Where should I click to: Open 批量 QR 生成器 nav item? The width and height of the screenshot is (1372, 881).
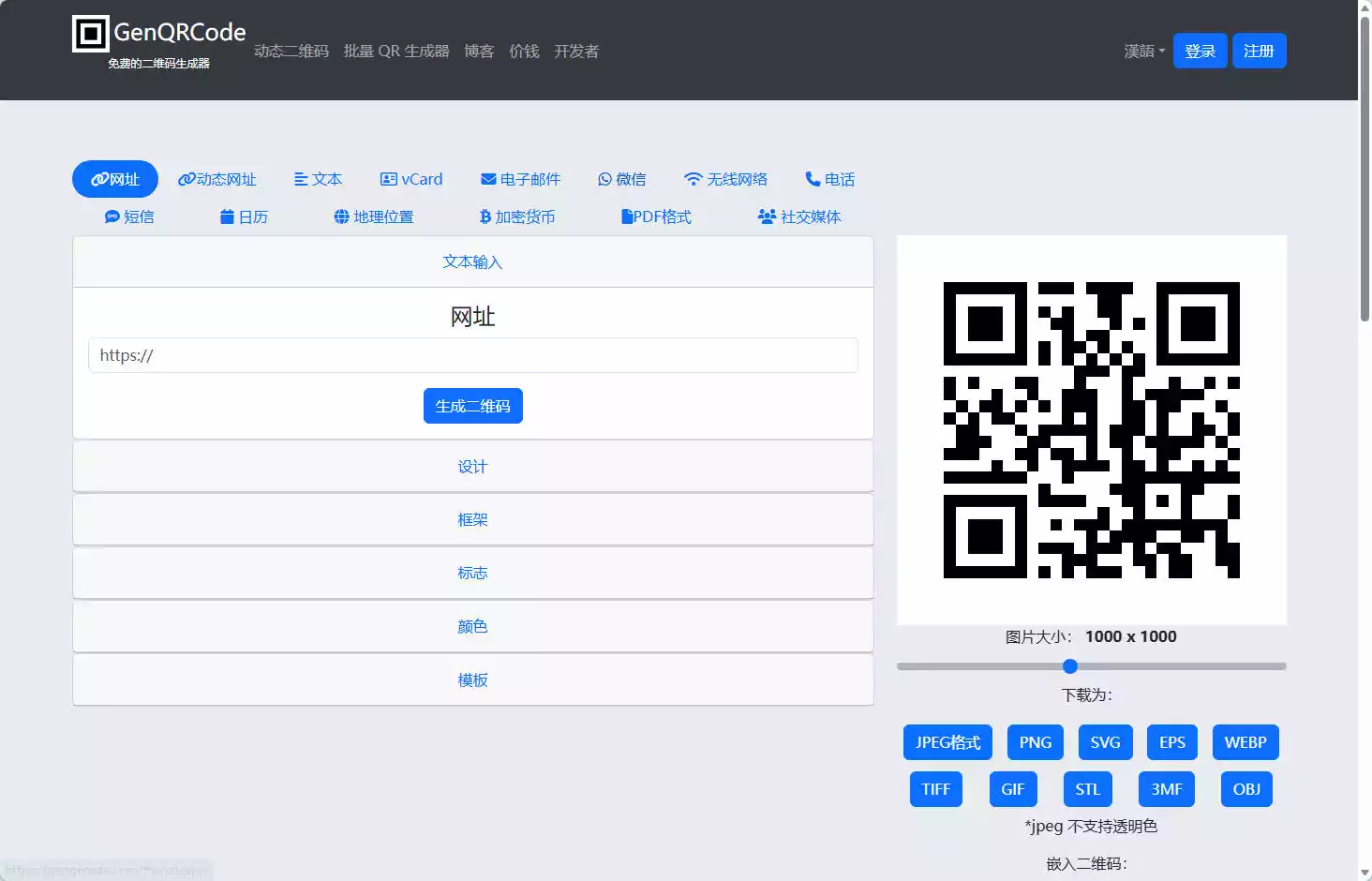pos(396,51)
